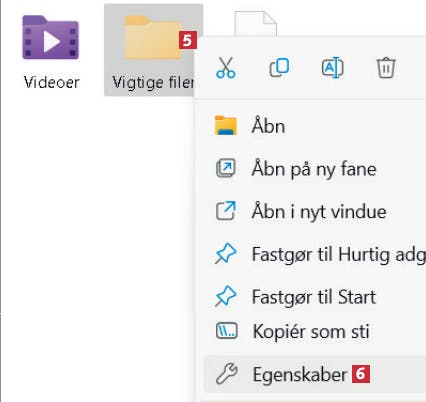Click the Copy icon in context menu
Screen dimensions: 426x402
[x=279, y=68]
